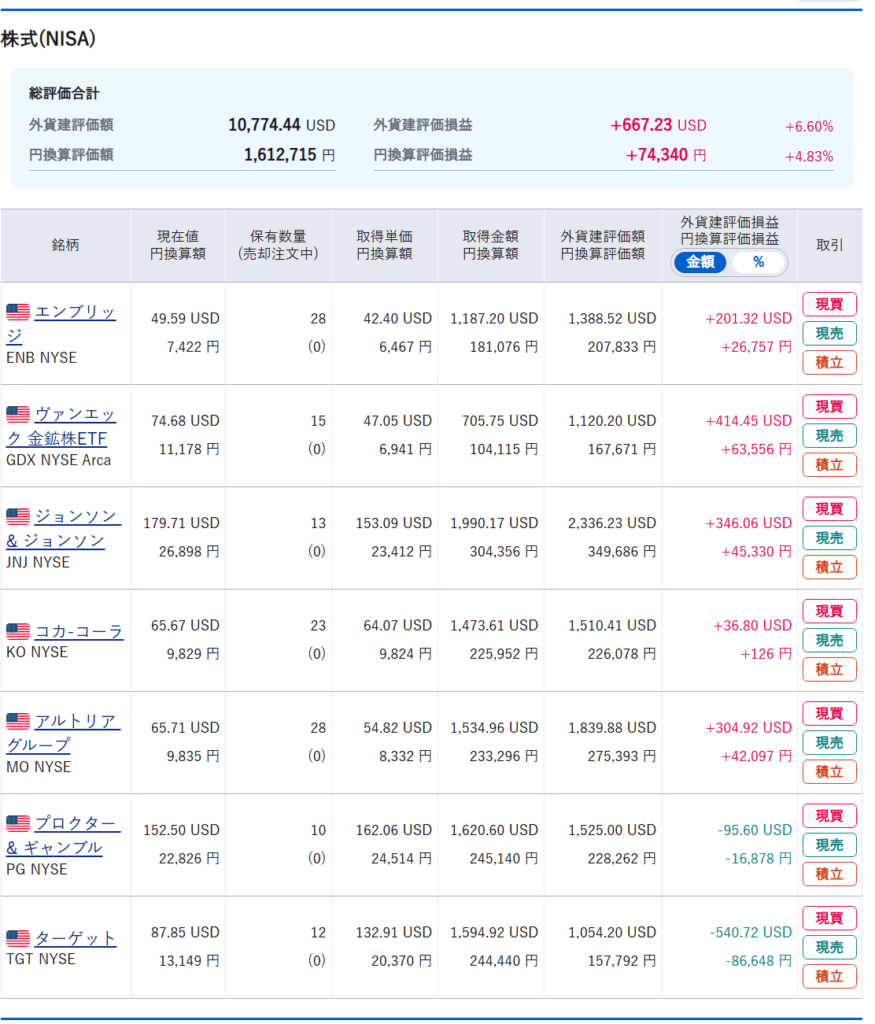
Task: Set up 積立 for プロクター & ギャンブル
Action: click(x=829, y=874)
